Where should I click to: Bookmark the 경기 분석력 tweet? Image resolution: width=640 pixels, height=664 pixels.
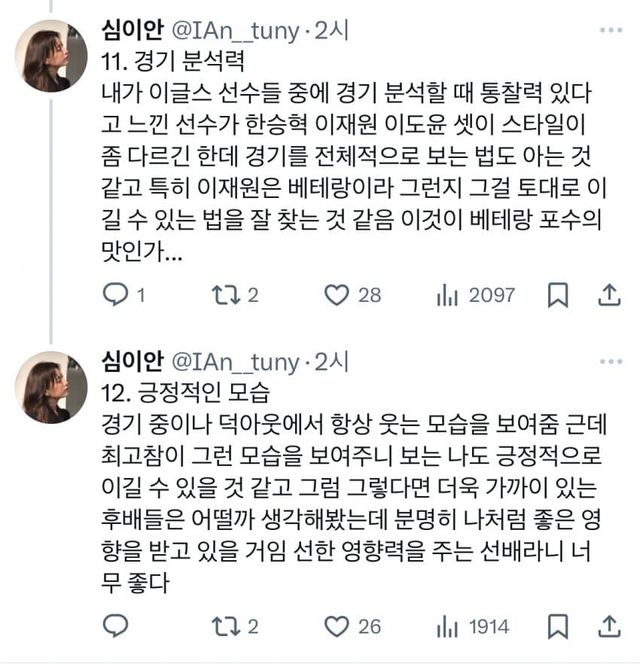(x=558, y=295)
